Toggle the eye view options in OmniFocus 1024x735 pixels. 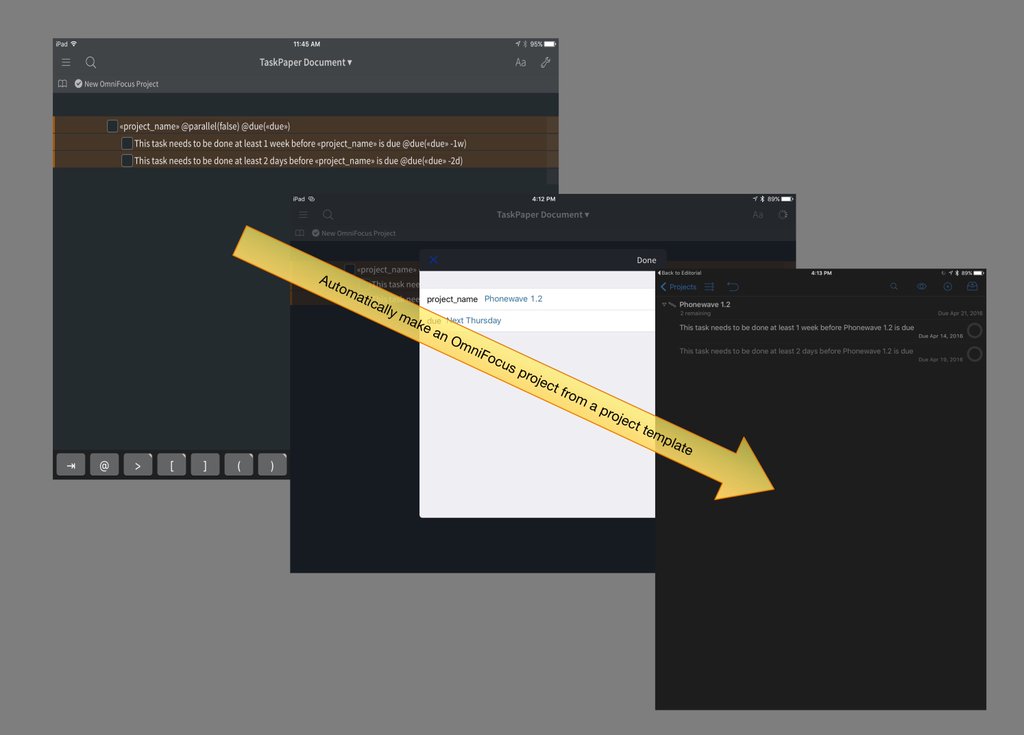[921, 286]
